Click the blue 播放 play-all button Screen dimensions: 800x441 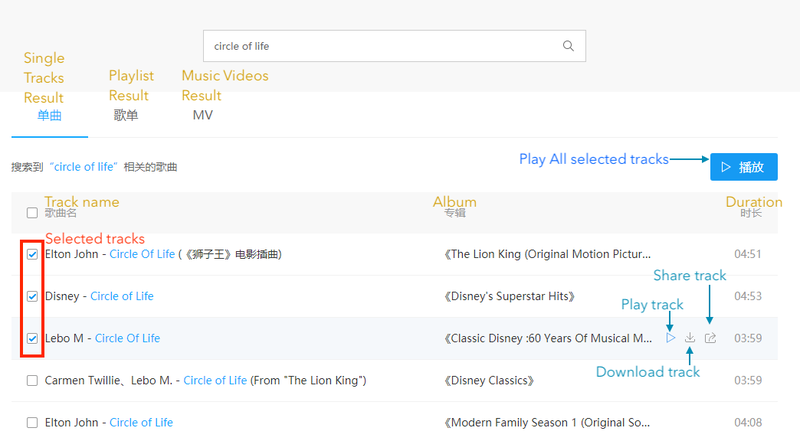click(x=743, y=167)
